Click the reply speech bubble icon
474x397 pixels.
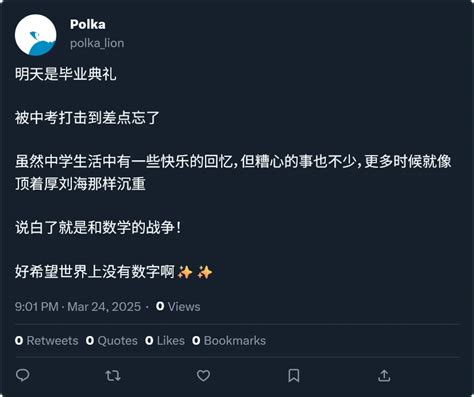pyautogui.click(x=23, y=376)
